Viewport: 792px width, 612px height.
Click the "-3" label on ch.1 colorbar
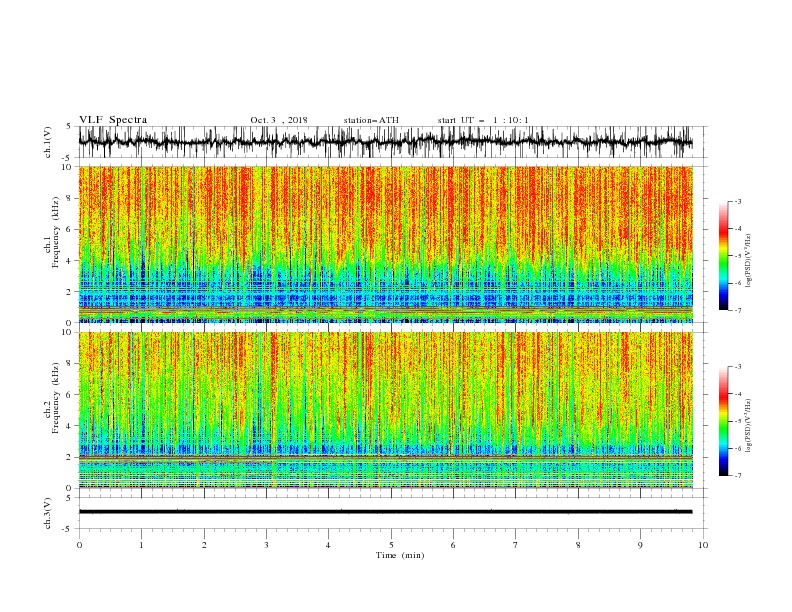(x=737, y=201)
